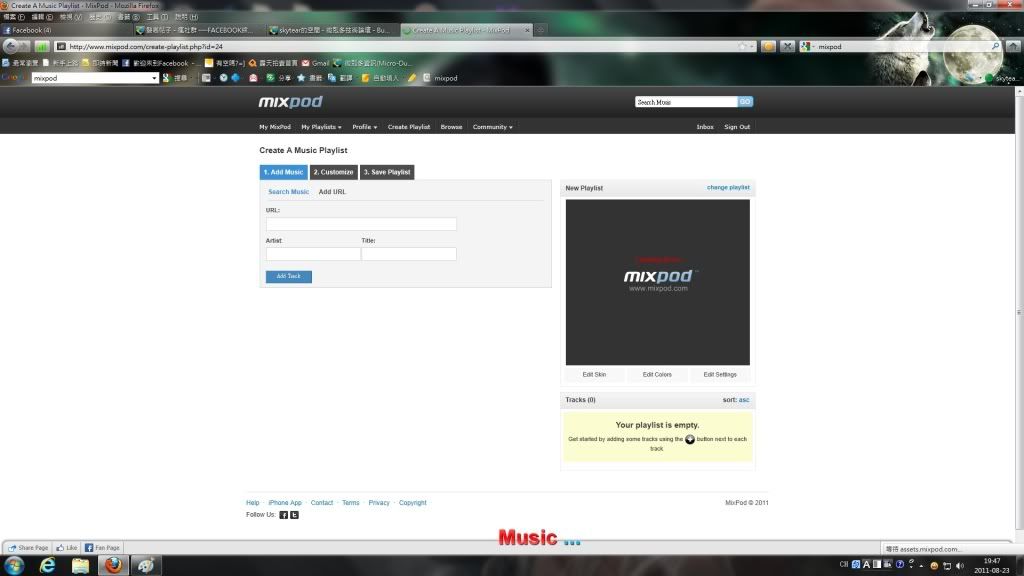Click the Contact link in the footer

pyautogui.click(x=322, y=503)
